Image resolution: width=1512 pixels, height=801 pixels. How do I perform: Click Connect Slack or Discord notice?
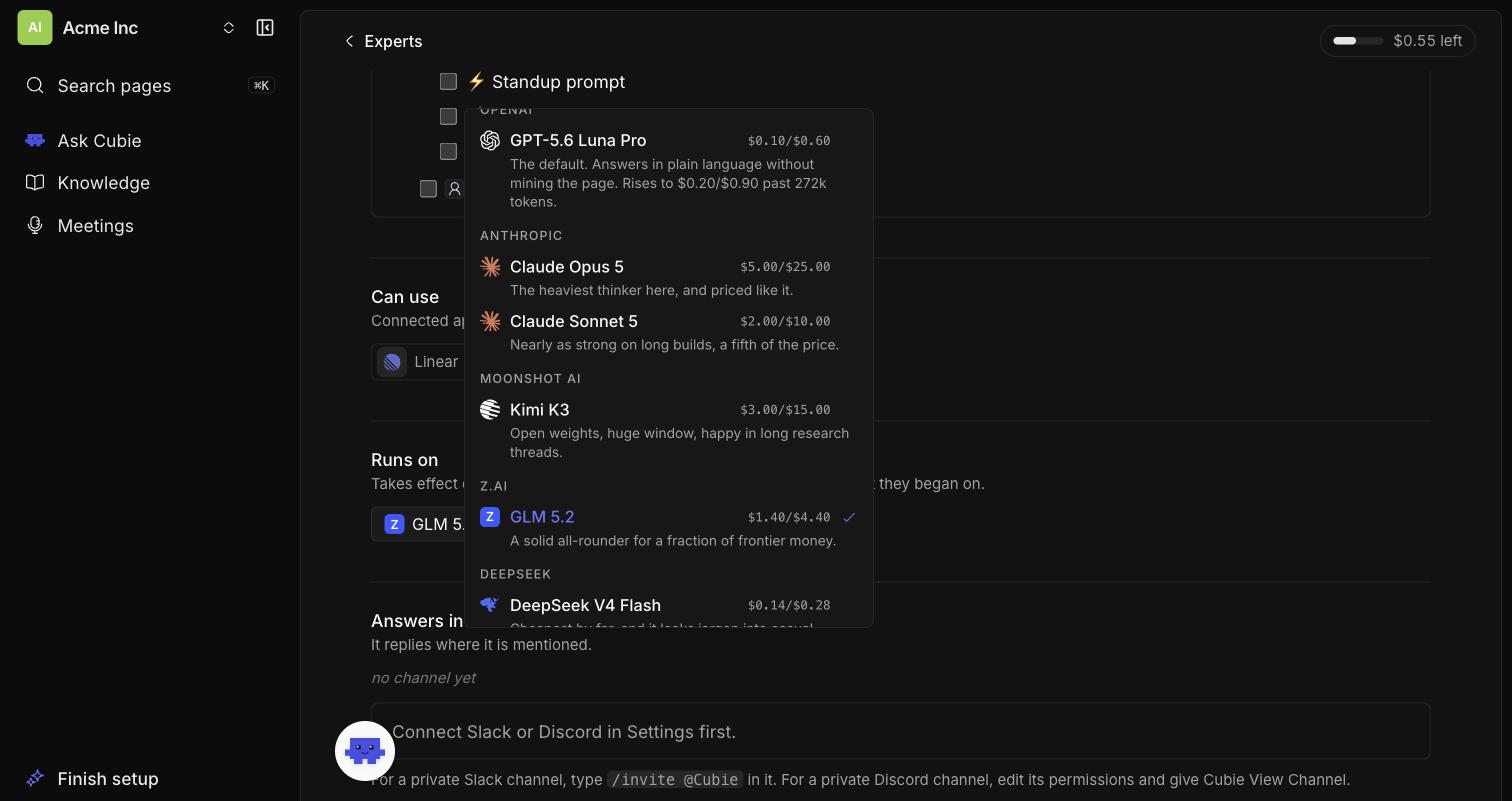(901, 731)
